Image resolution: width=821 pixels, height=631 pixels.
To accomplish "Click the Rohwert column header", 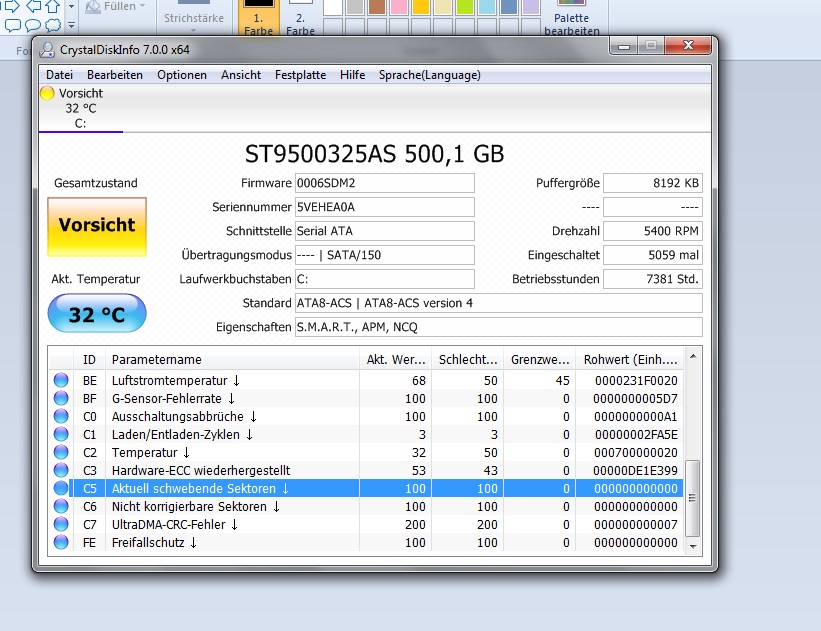I will (629, 359).
